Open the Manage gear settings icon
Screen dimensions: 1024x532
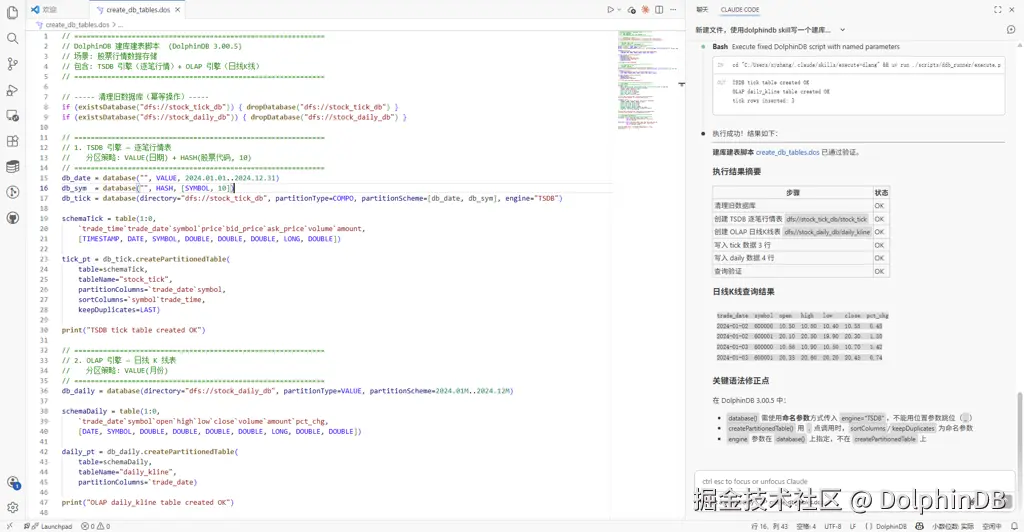tap(12, 507)
